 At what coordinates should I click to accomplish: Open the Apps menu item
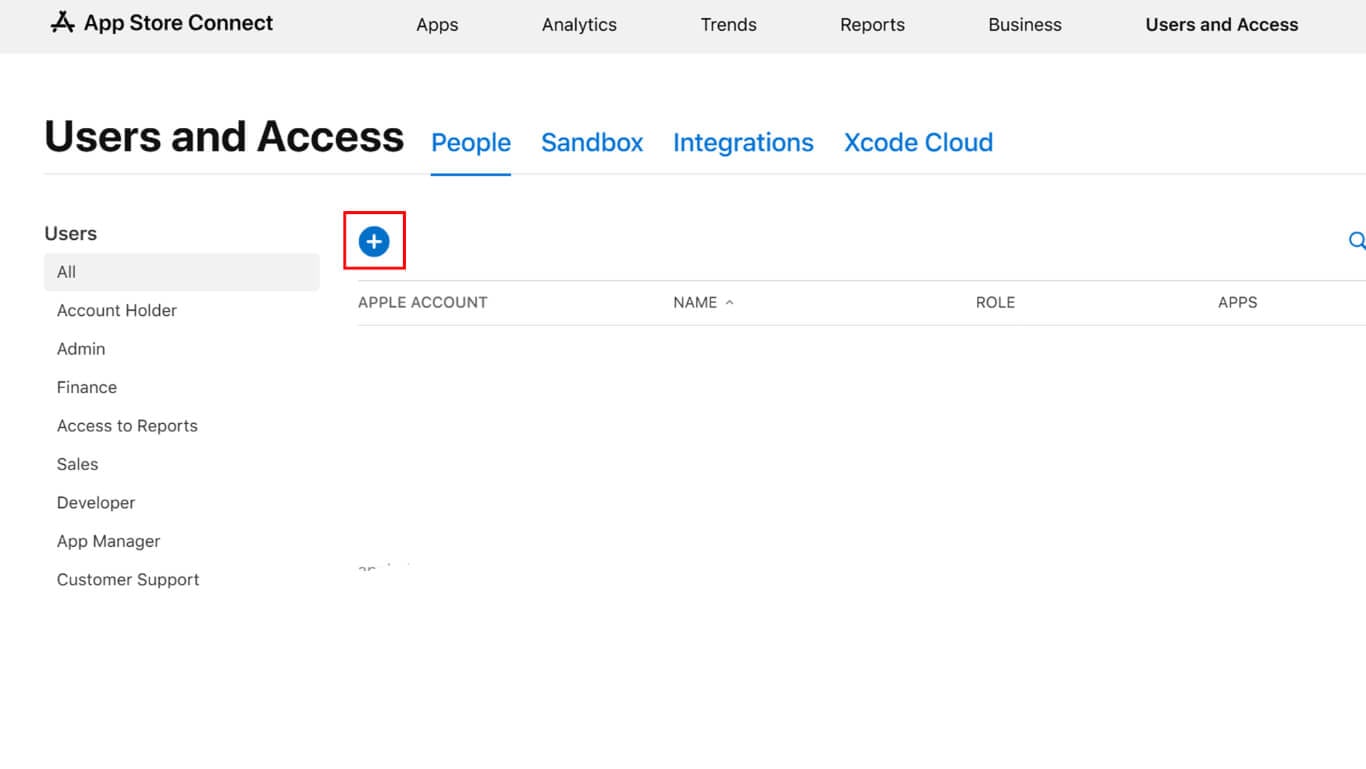click(437, 25)
